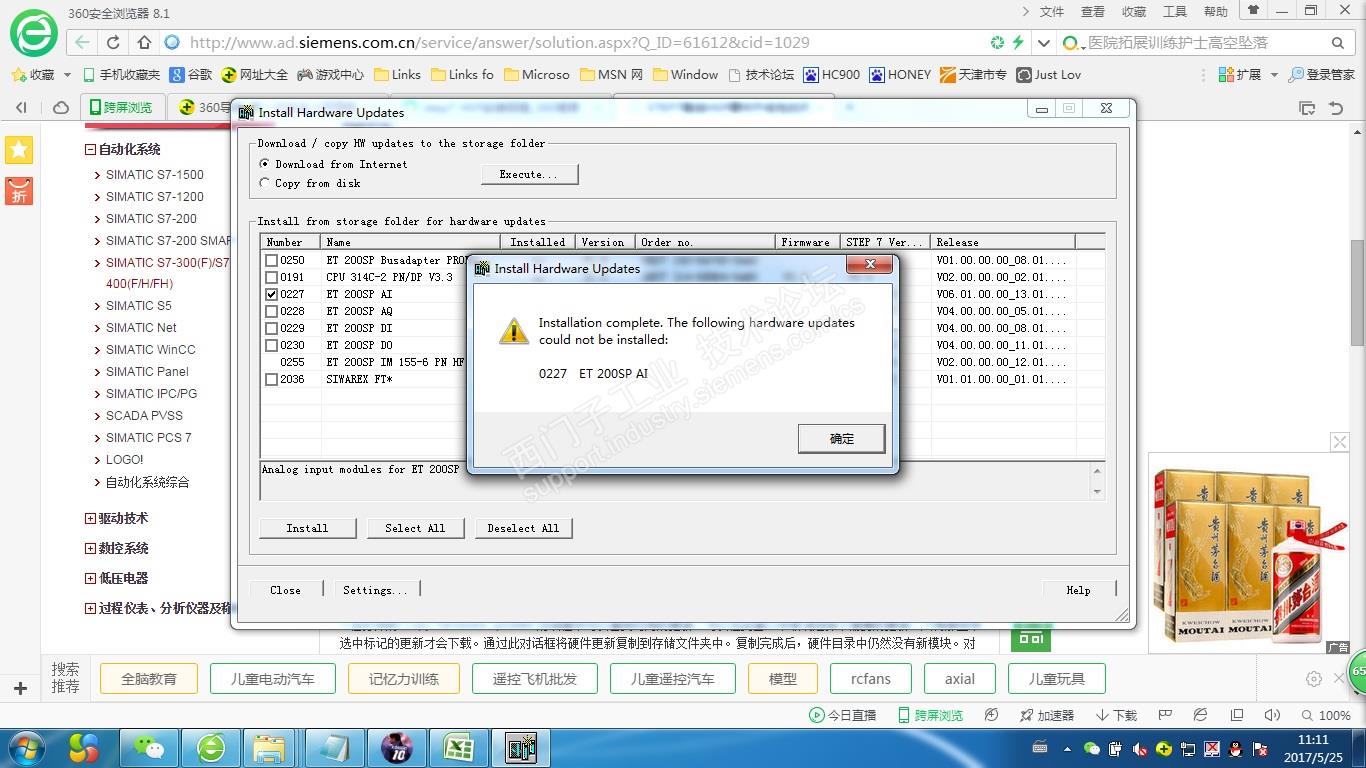Open 今日直播 in the status bar
This screenshot has width=1366, height=768.
[x=842, y=715]
